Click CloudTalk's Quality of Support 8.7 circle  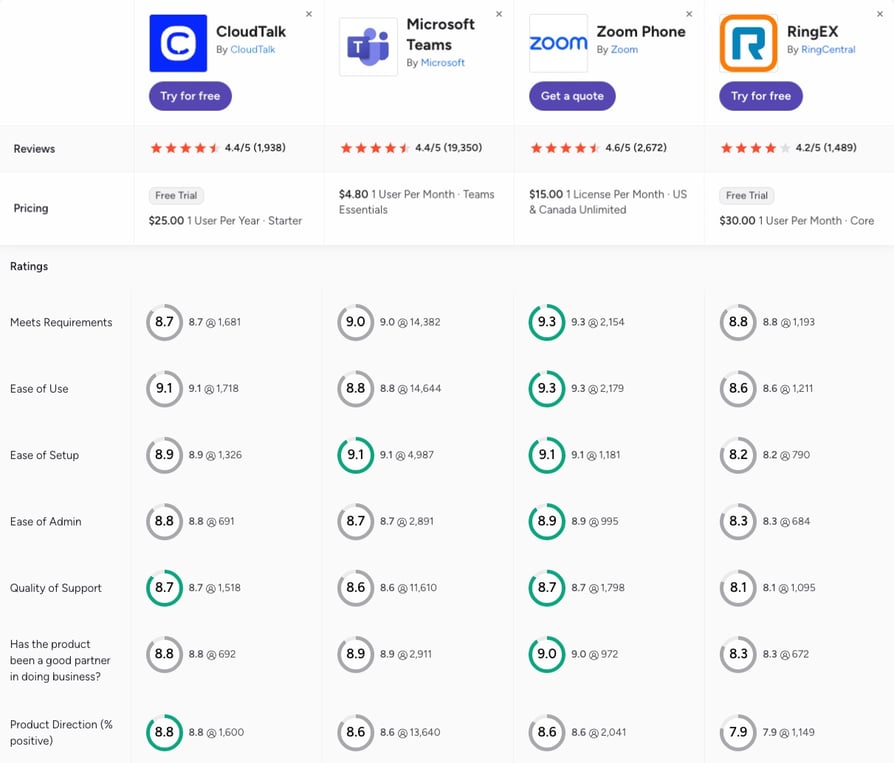click(164, 587)
